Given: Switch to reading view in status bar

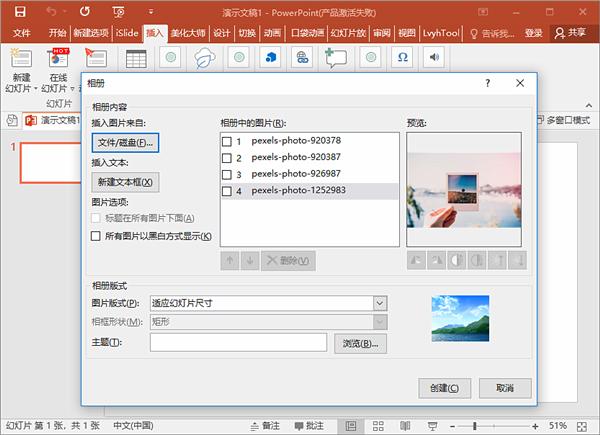Looking at the screenshot, I should click(405, 426).
